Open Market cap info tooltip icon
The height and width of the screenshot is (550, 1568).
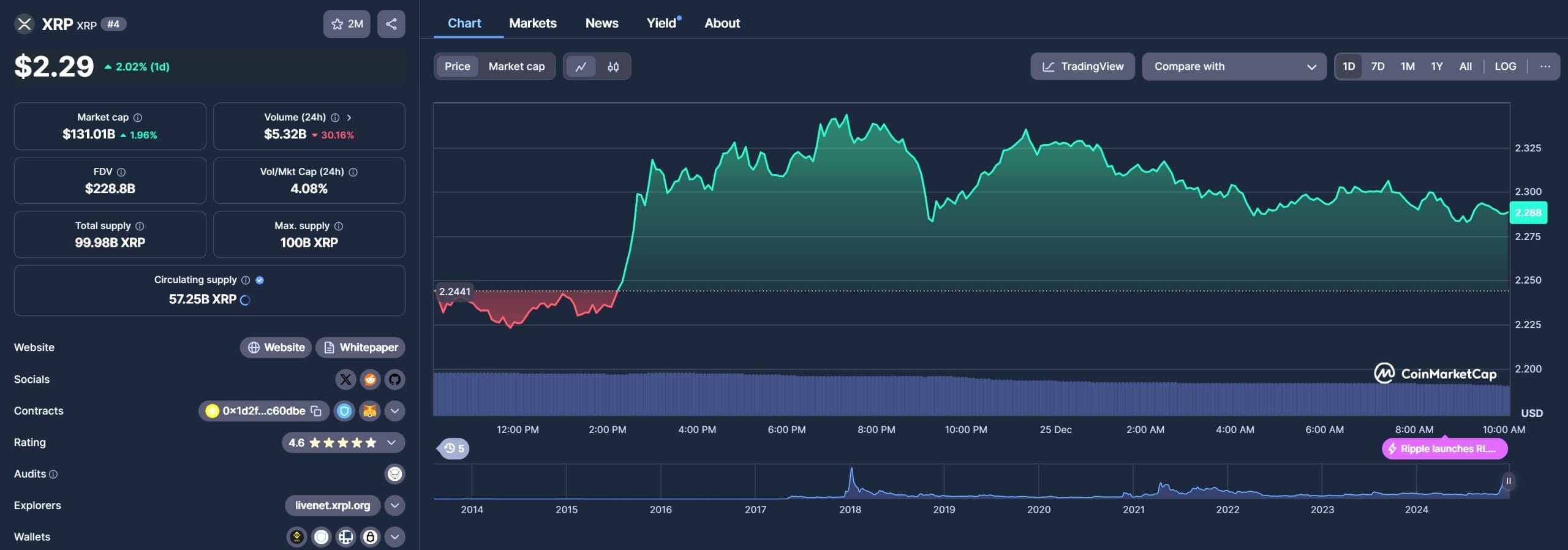138,118
